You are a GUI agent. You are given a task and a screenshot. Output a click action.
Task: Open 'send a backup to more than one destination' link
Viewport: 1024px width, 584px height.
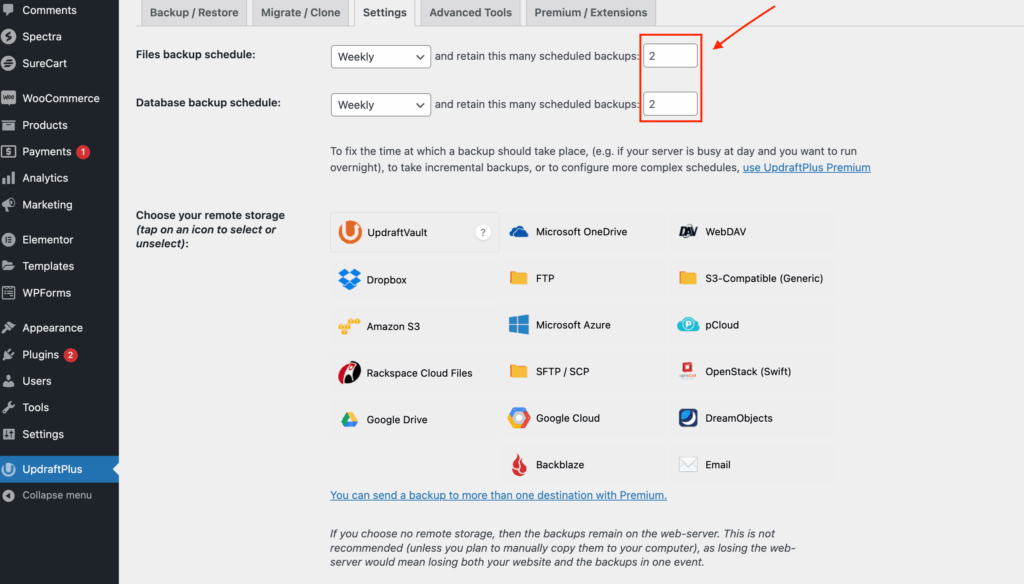tap(498, 495)
